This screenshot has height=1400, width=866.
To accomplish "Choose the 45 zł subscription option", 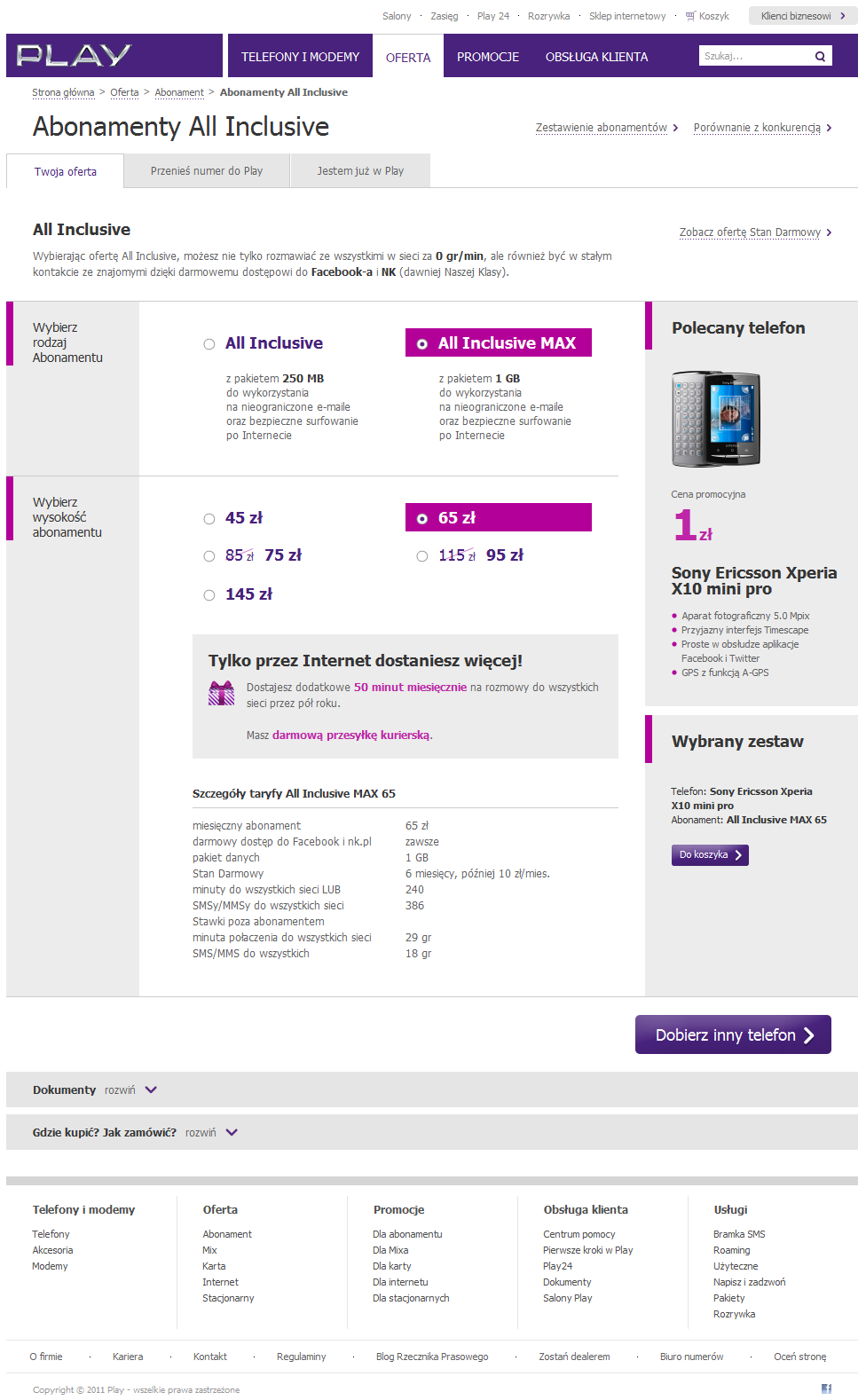I will 209,519.
